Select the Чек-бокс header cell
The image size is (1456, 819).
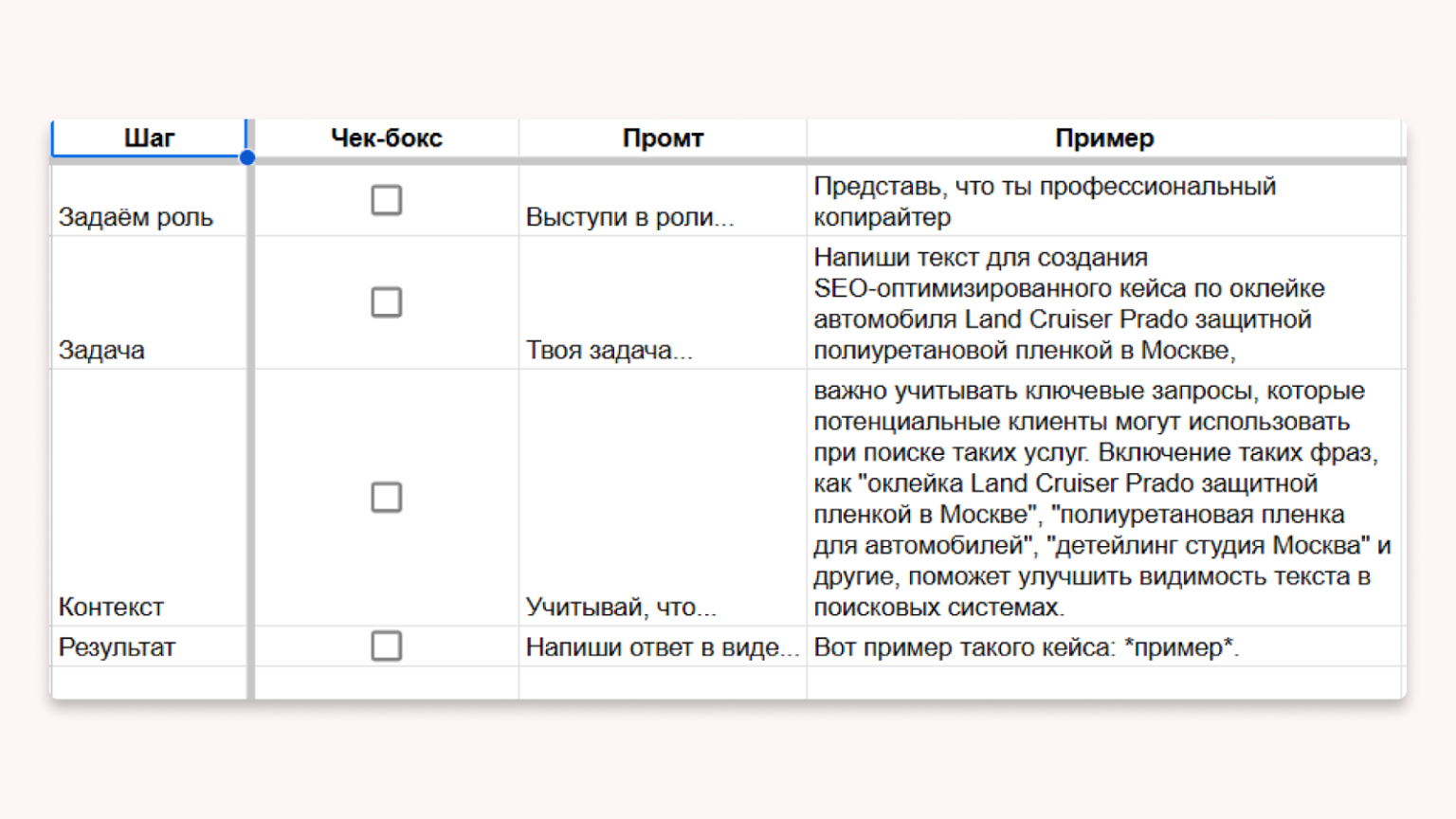pos(386,138)
